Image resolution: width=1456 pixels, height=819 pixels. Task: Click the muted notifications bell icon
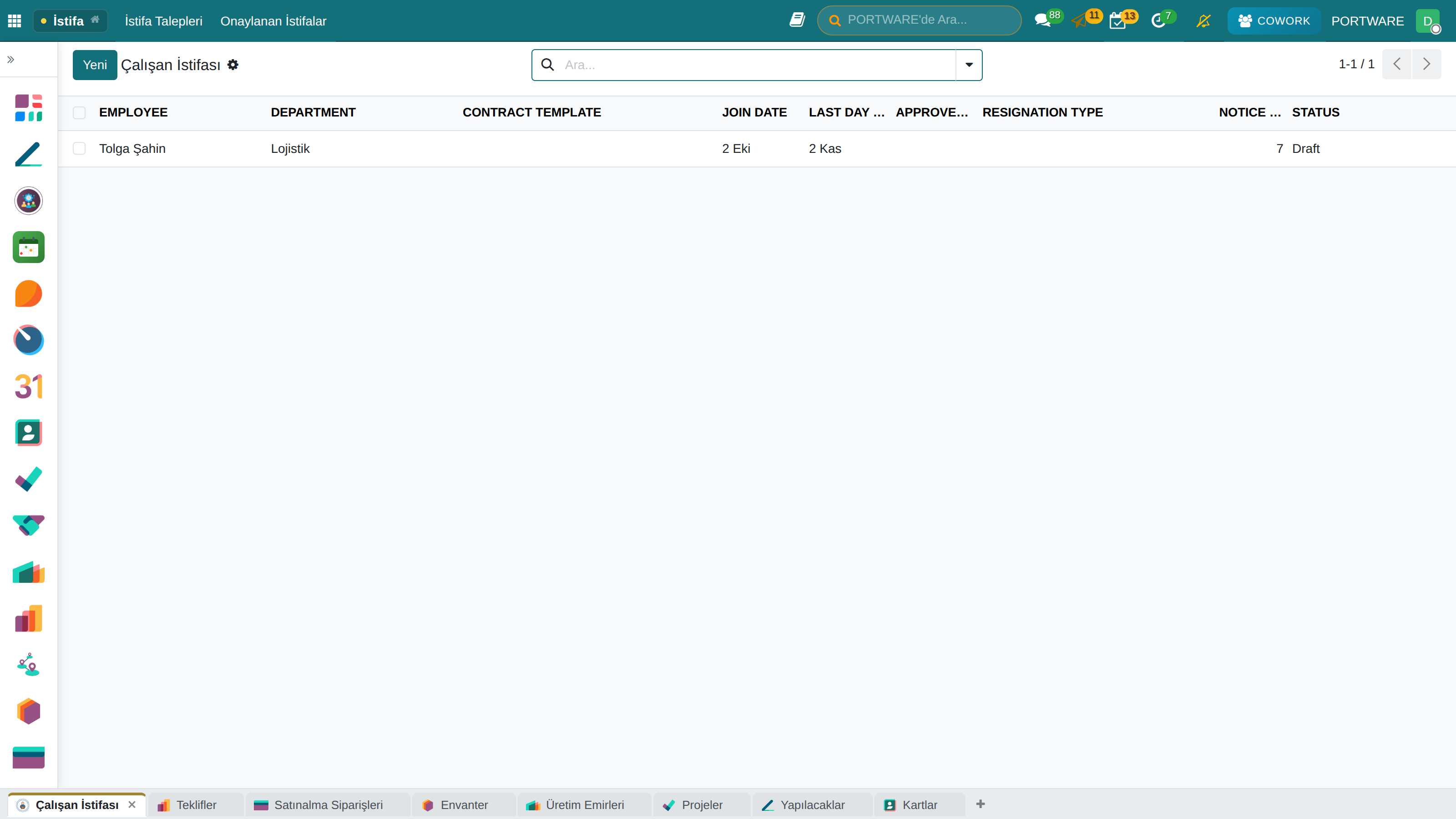click(x=1203, y=21)
